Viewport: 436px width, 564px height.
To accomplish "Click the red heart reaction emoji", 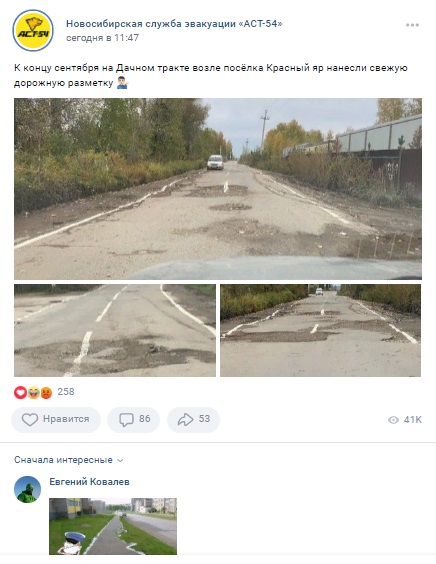I will [x=21, y=392].
